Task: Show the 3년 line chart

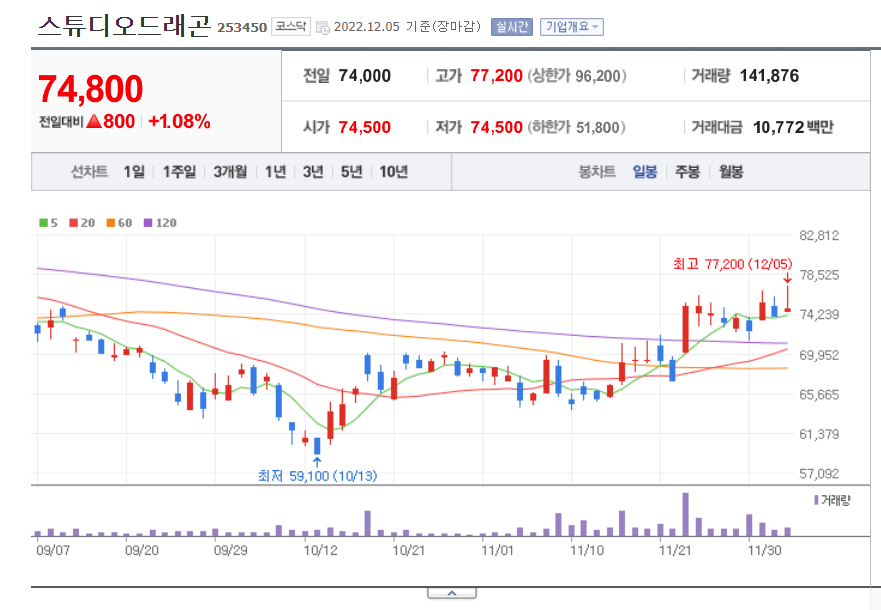Action: (313, 172)
